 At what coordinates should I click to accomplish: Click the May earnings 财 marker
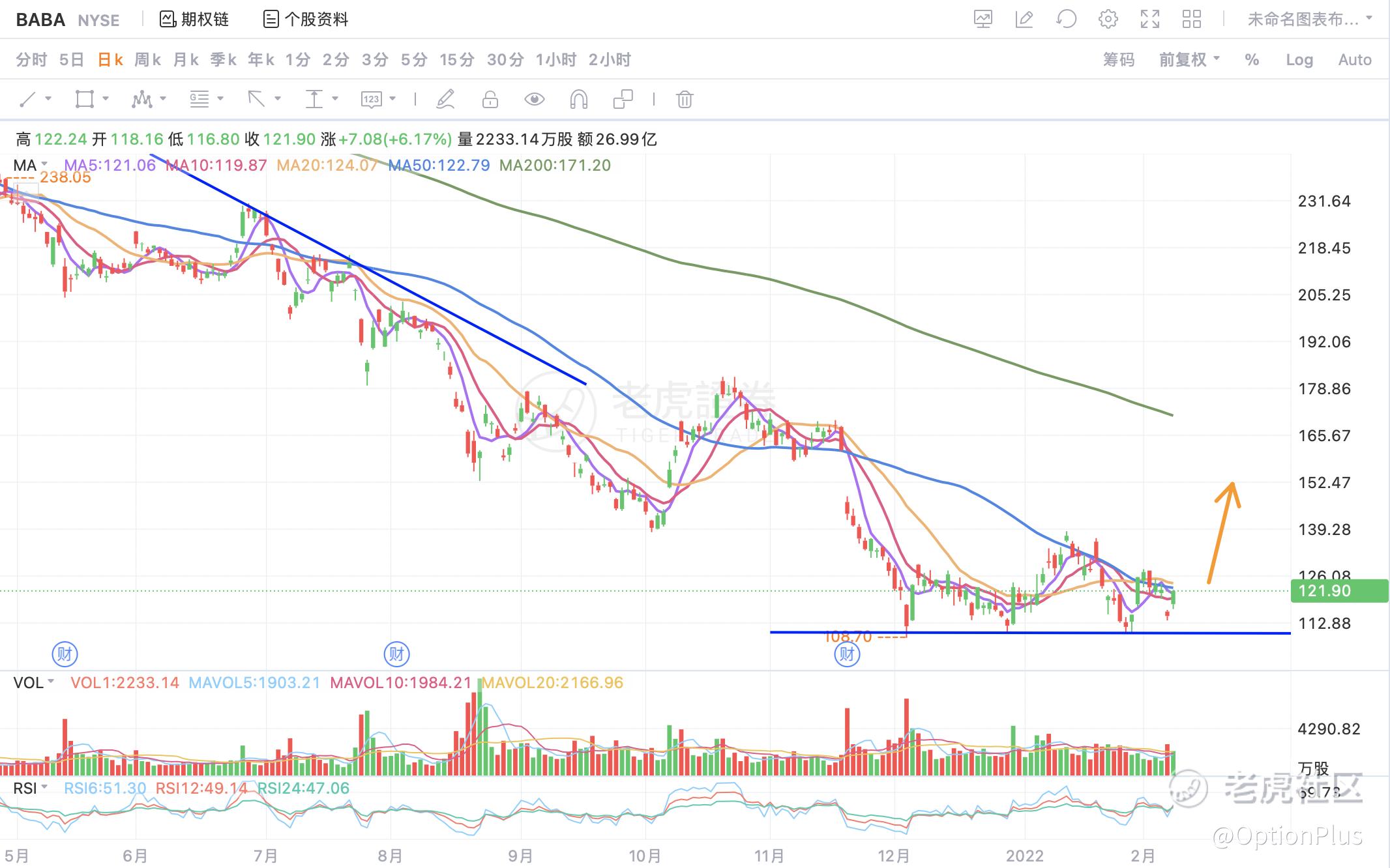(x=65, y=654)
